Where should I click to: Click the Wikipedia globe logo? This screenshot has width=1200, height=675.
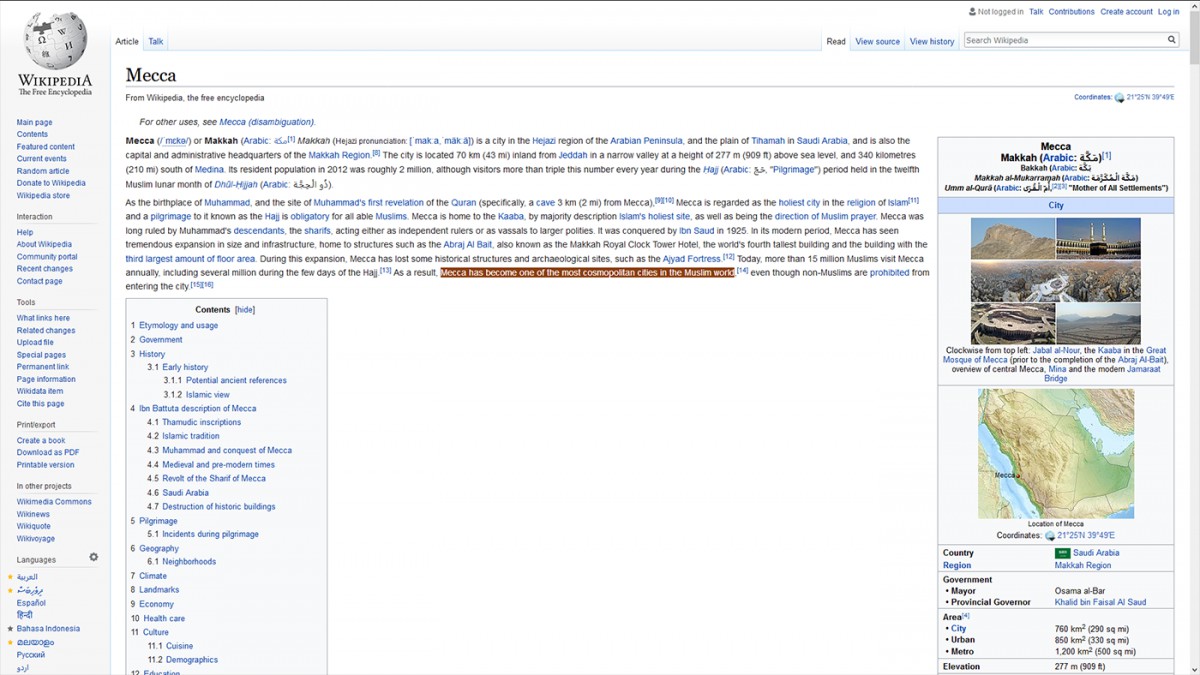tap(55, 42)
